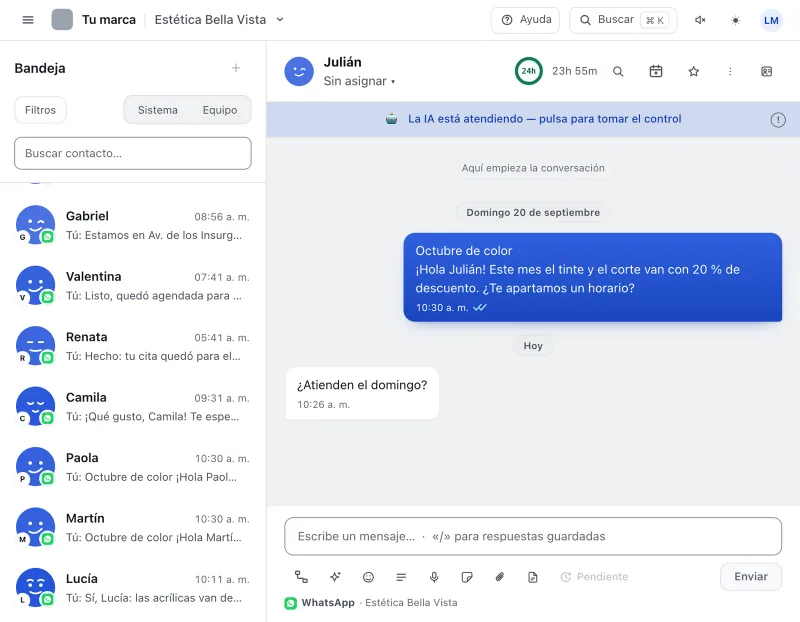Viewport: 800px width, 622px height.
Task: Open Valentina's conversation
Action: coord(133,286)
